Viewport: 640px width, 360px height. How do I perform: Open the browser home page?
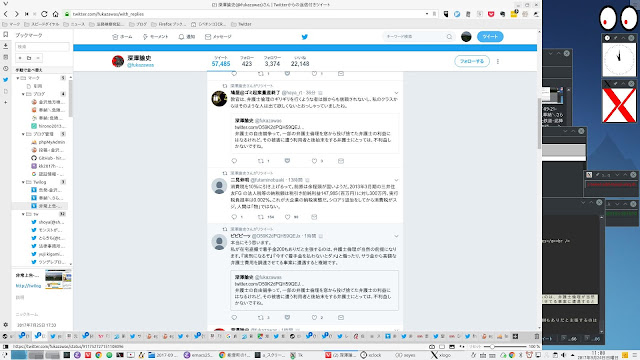coord(56,14)
